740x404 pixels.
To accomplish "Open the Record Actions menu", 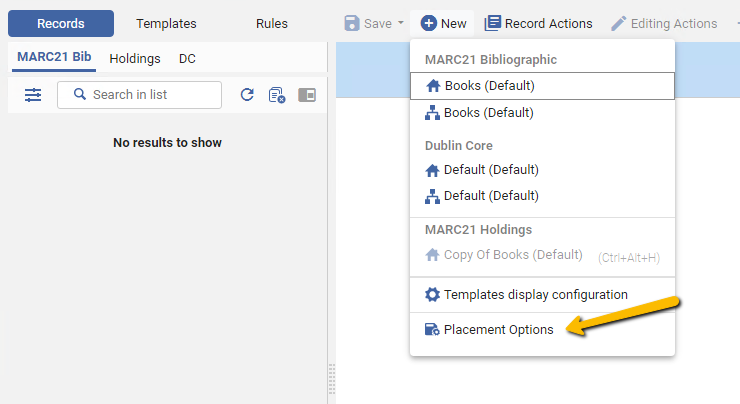I will tap(538, 23).
